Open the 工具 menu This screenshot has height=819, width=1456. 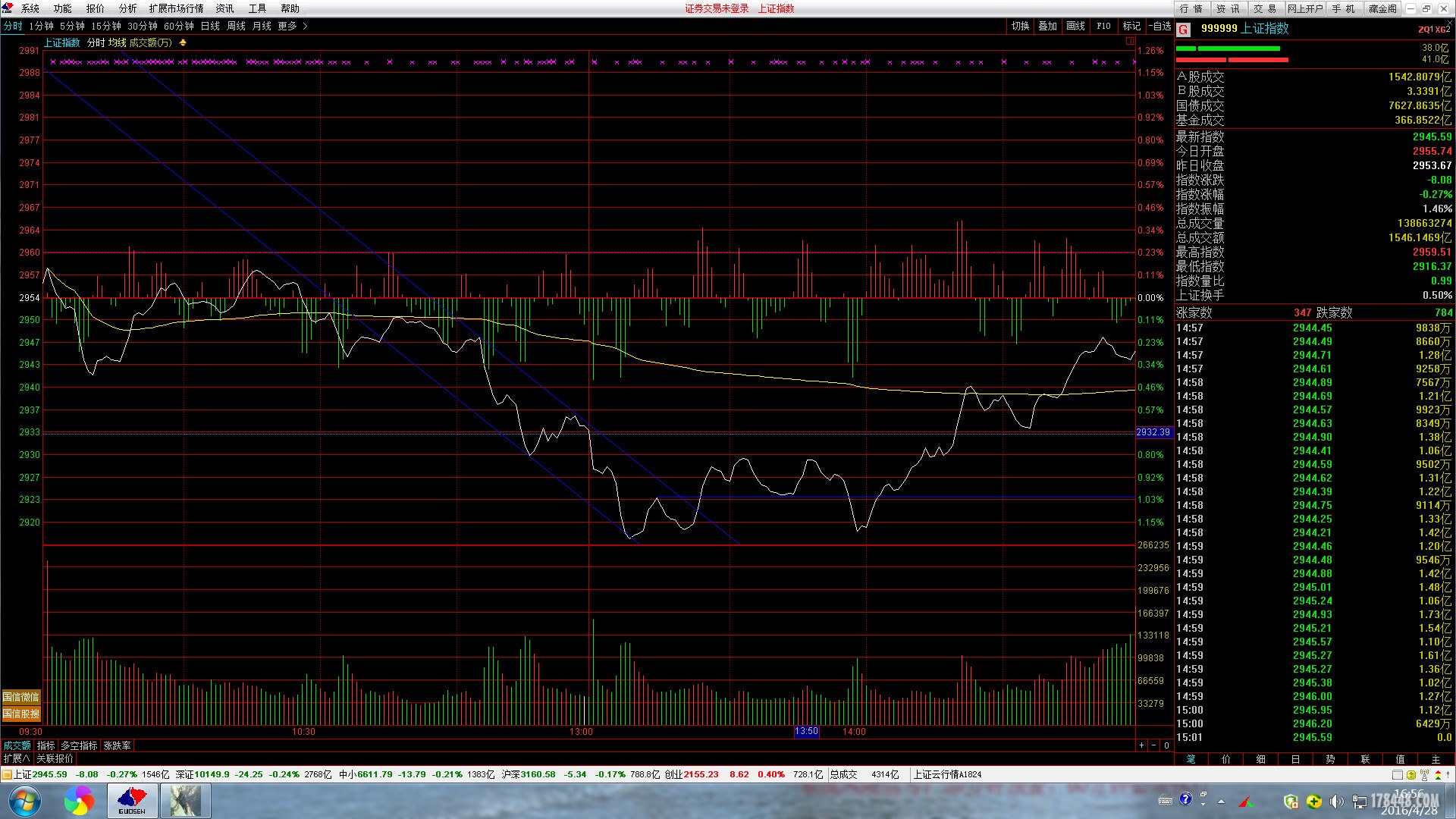[258, 8]
